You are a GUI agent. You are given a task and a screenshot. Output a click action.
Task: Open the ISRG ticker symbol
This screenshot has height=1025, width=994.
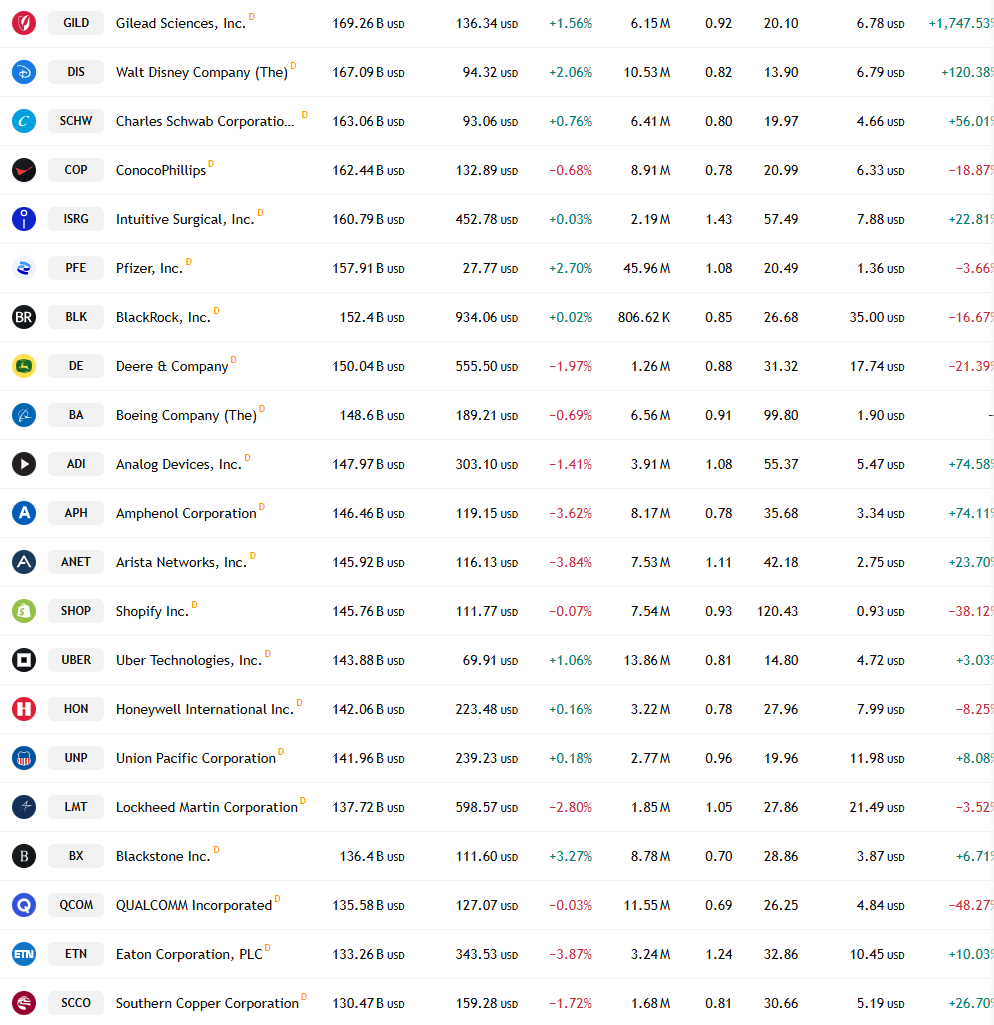76,219
